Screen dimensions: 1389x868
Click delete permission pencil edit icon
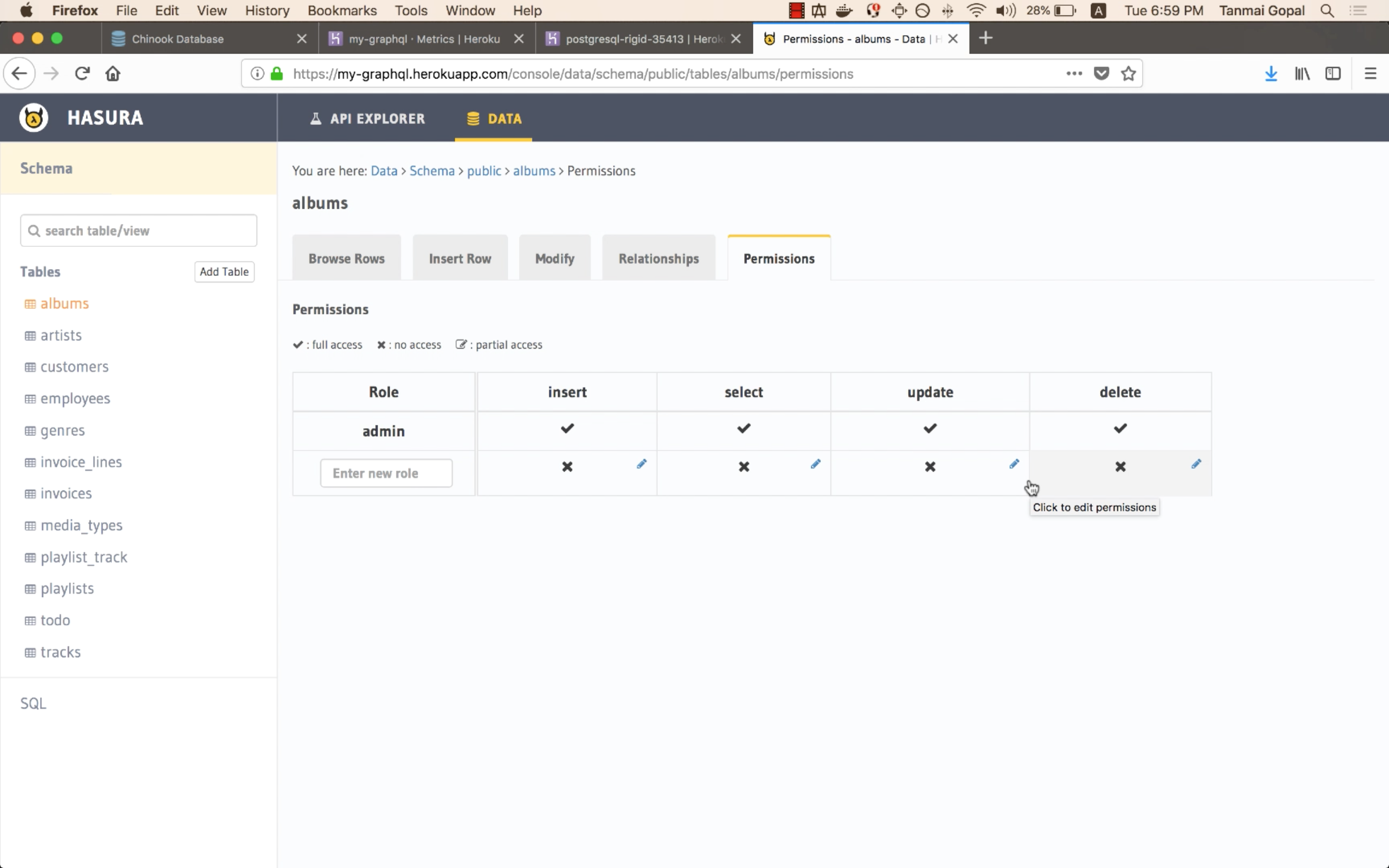[1196, 464]
